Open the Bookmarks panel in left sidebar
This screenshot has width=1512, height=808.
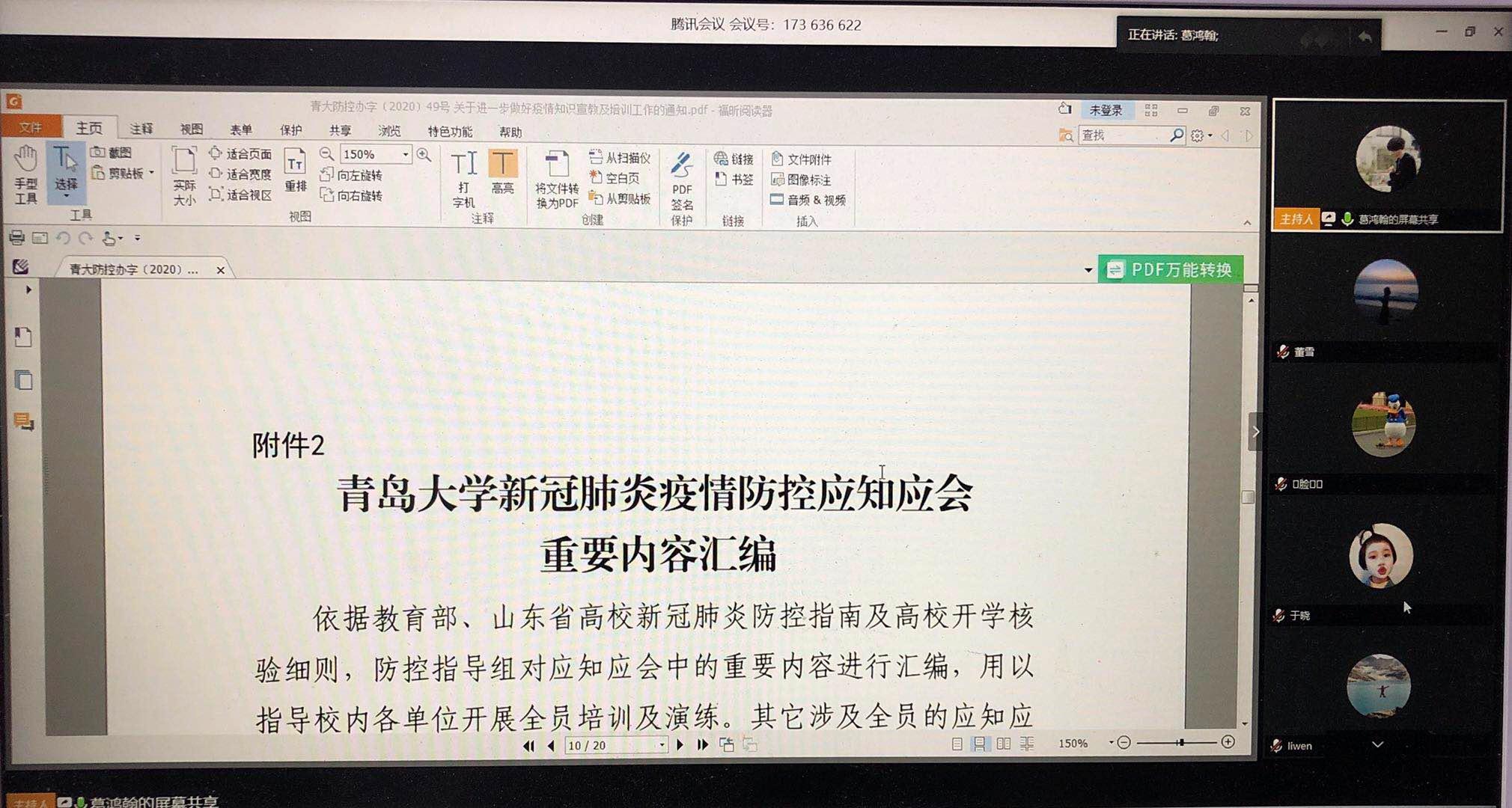click(x=22, y=337)
